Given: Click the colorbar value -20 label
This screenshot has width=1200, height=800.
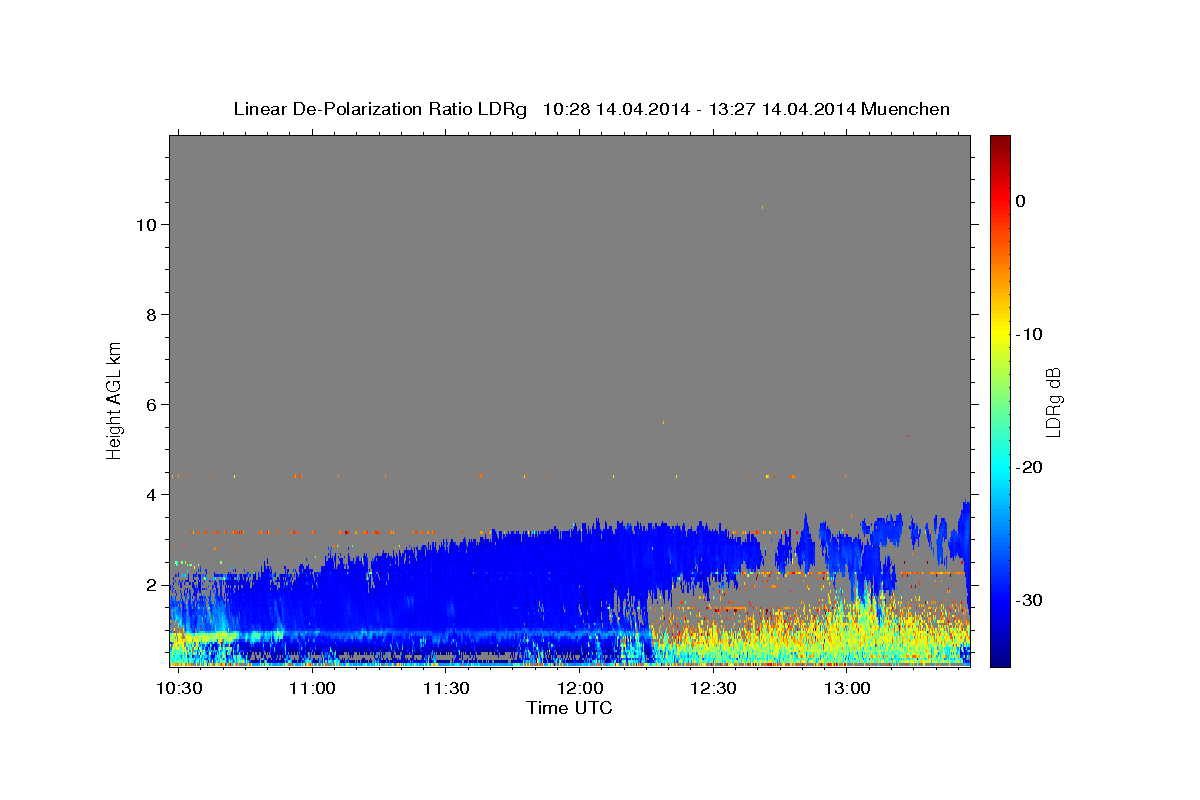Looking at the screenshot, I should click(1028, 467).
